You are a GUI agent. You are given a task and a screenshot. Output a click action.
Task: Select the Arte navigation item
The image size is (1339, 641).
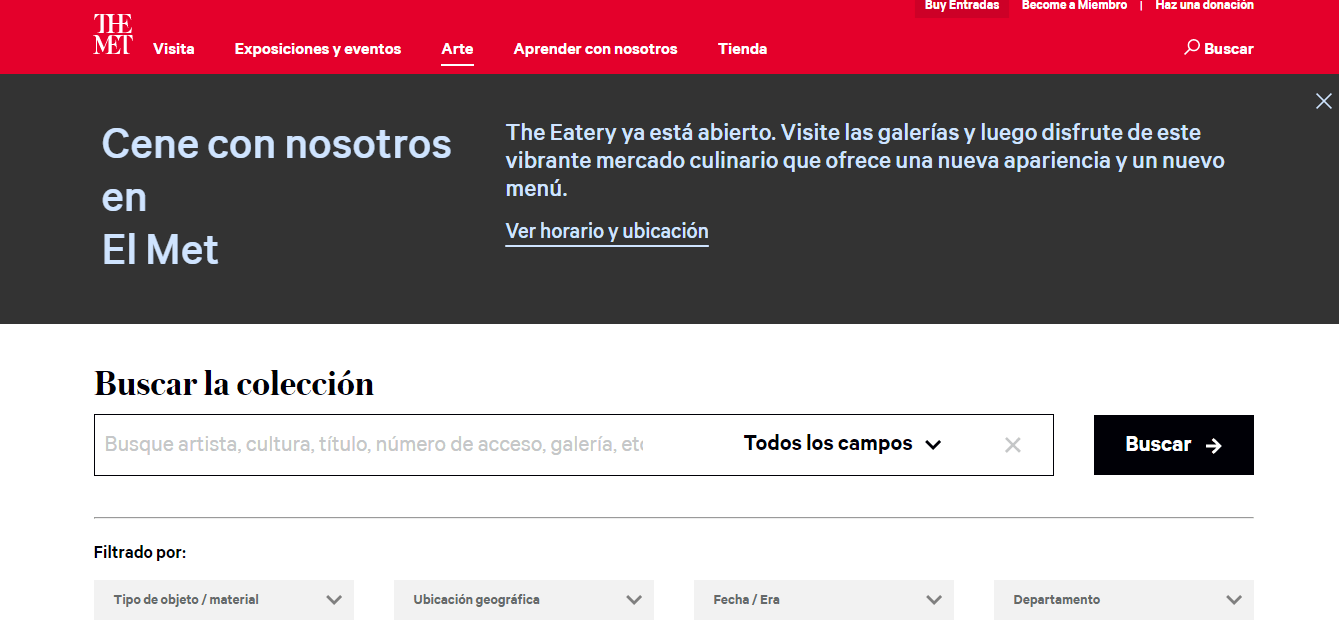click(x=457, y=48)
